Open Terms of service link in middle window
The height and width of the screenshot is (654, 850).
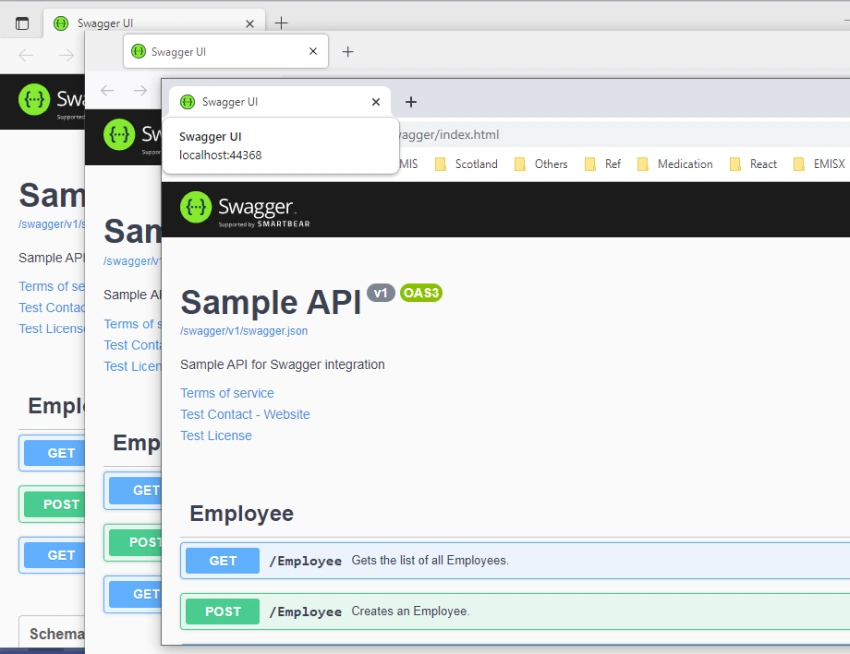[x=133, y=324]
